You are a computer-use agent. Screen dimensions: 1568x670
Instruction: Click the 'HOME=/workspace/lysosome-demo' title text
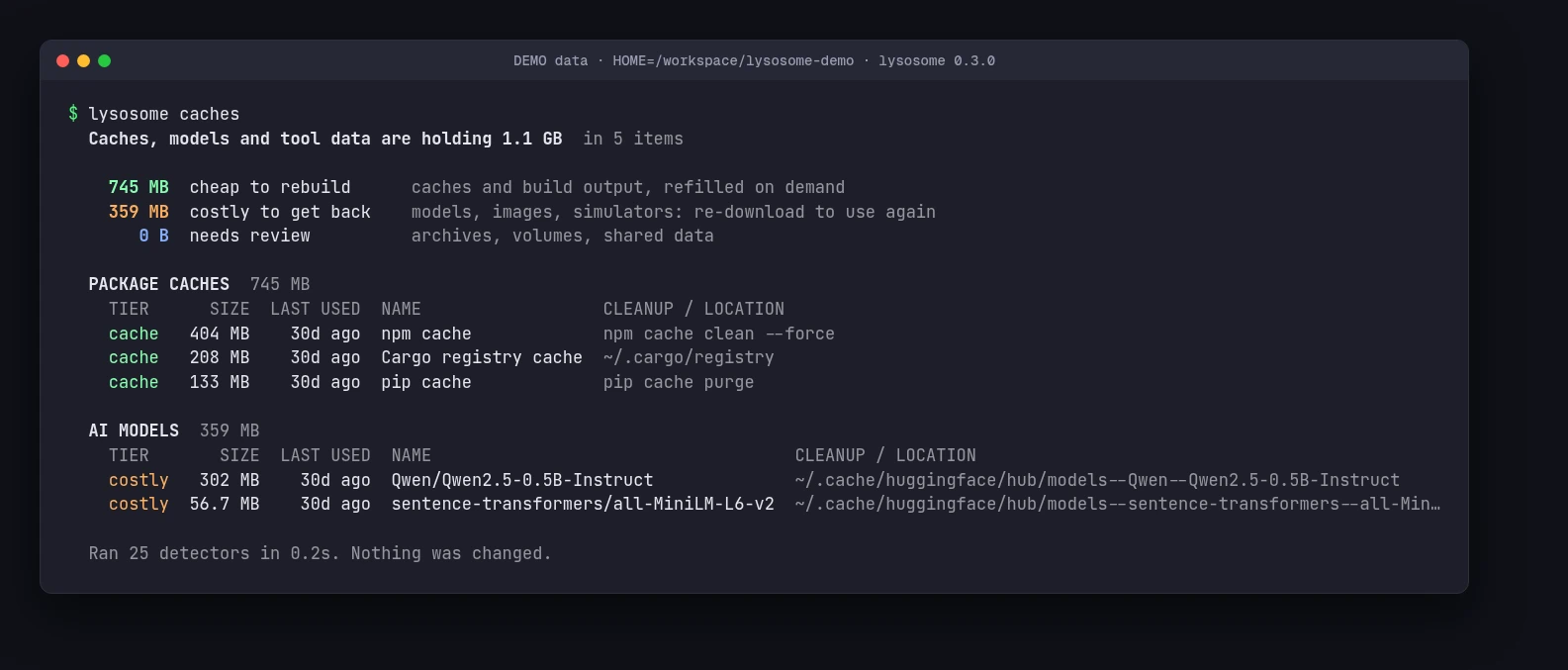tap(733, 61)
